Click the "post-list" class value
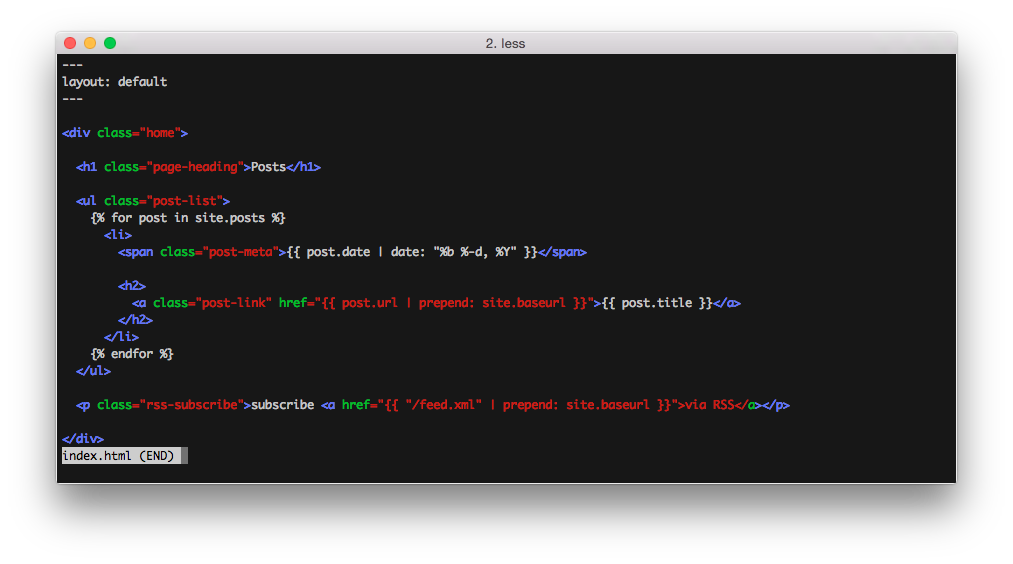Viewport: 1013px width, 564px height. [187, 201]
